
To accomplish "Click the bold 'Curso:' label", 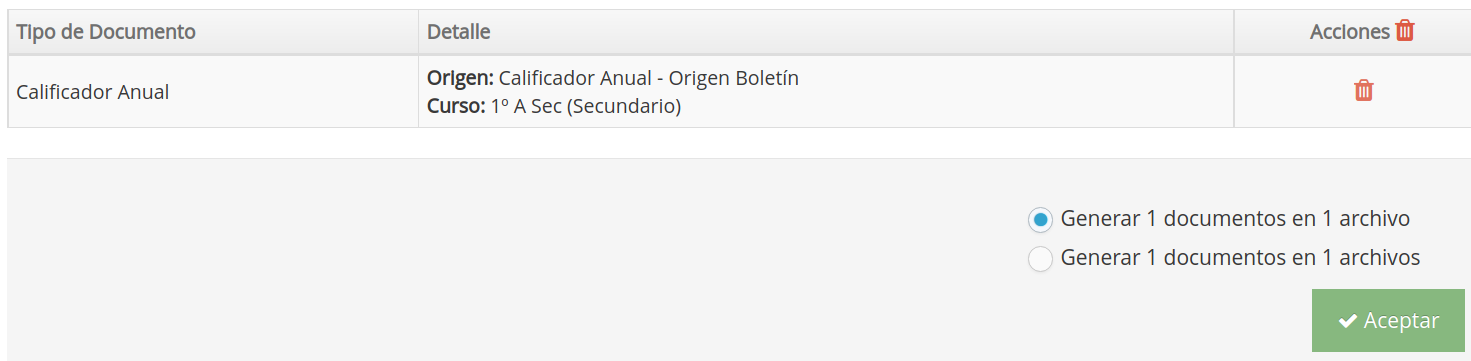I will 456,106.
